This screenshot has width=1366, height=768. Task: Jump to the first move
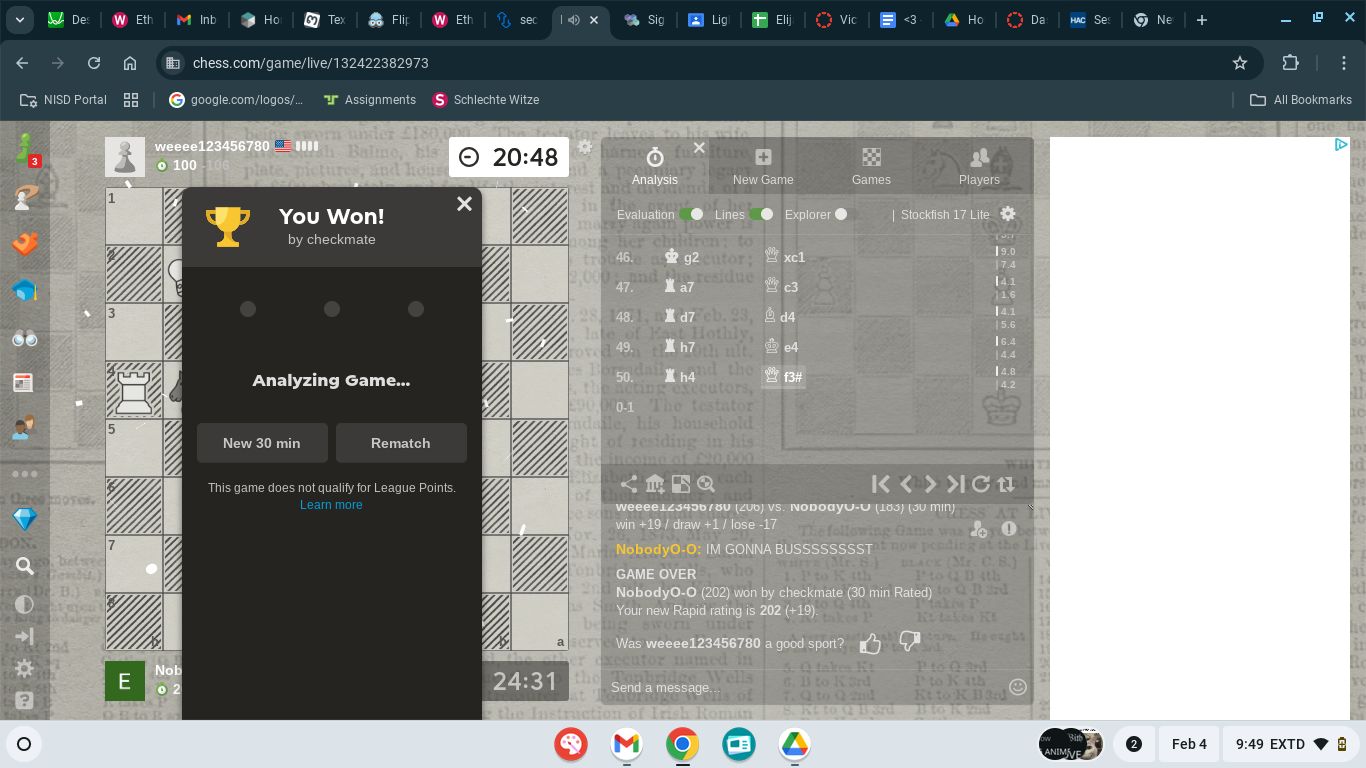(x=880, y=484)
